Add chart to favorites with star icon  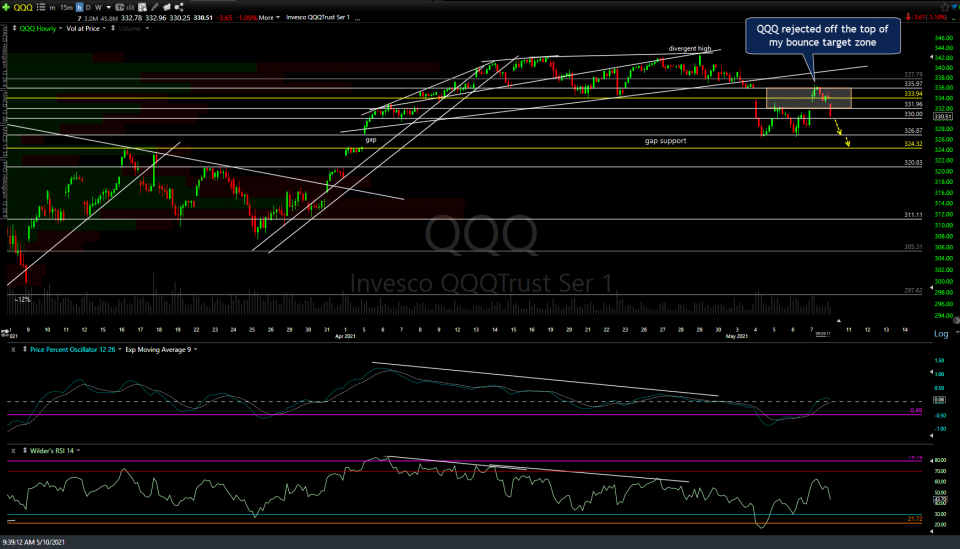[x=945, y=7]
